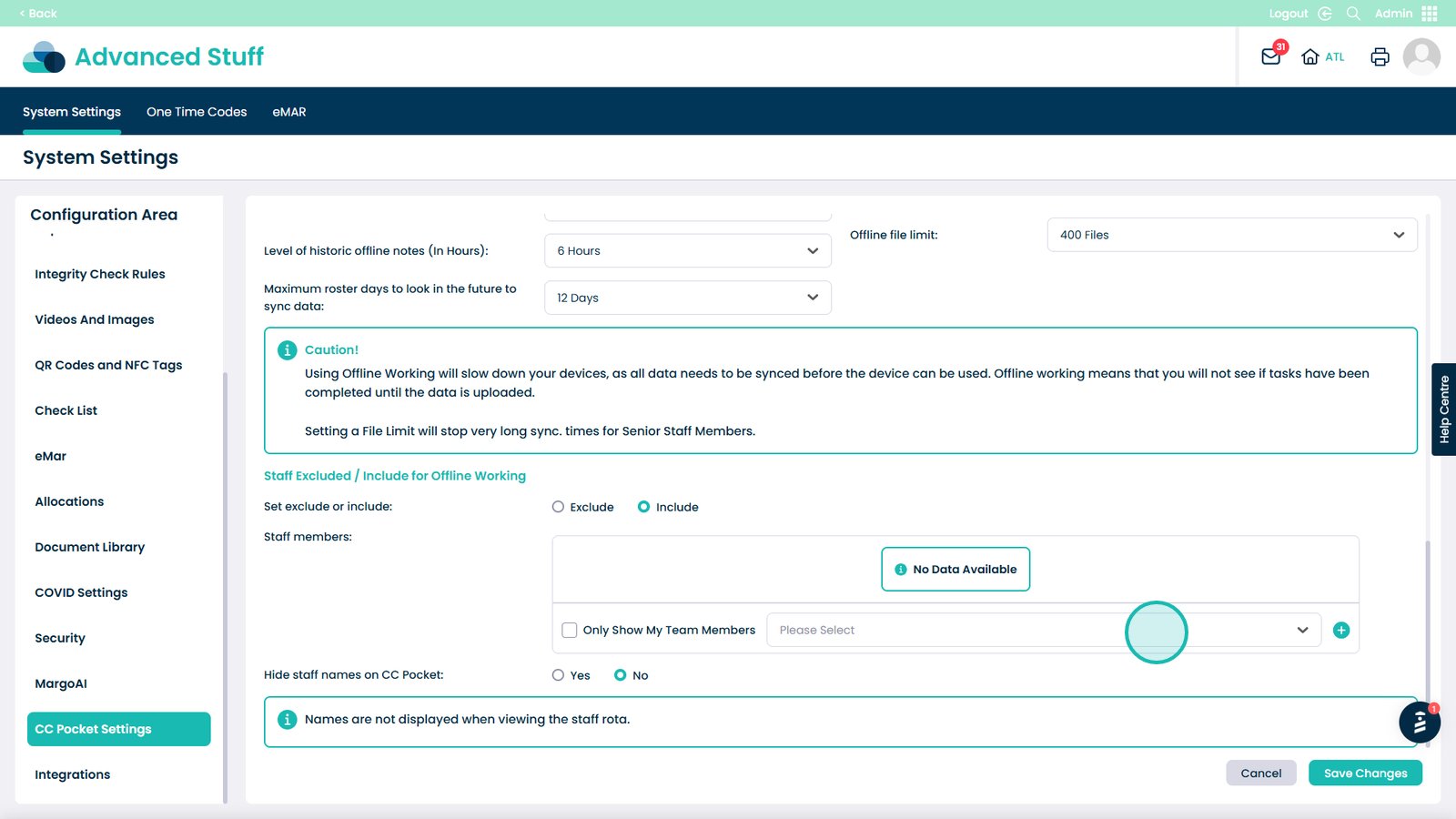Click the printer icon in header
Image resolution: width=1456 pixels, height=819 pixels.
(x=1380, y=56)
